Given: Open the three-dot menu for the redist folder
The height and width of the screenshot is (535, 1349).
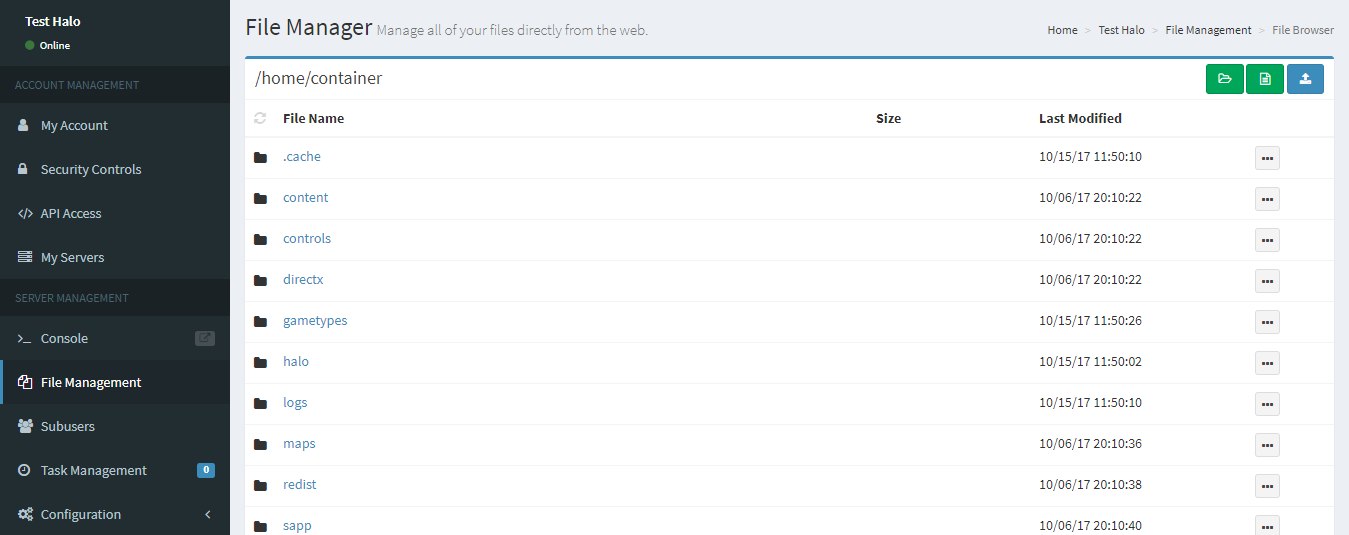Looking at the screenshot, I should (1267, 486).
